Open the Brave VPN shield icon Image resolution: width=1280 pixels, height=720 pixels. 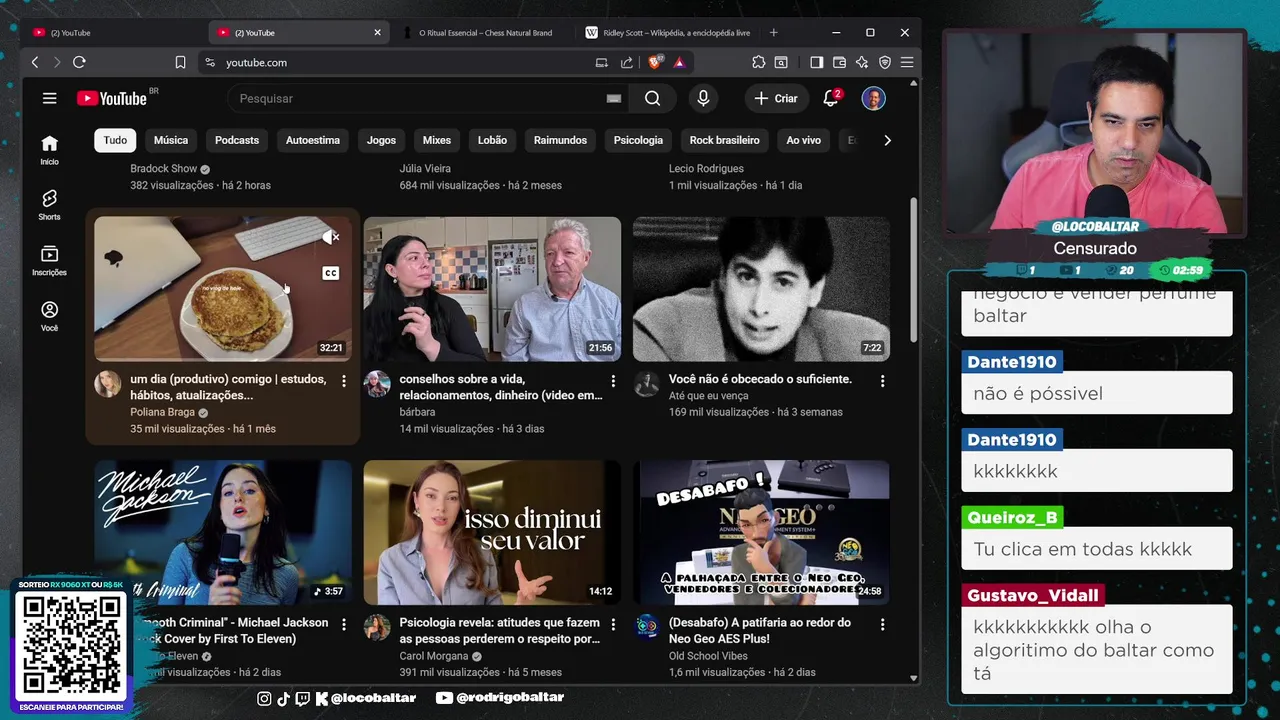pos(885,62)
